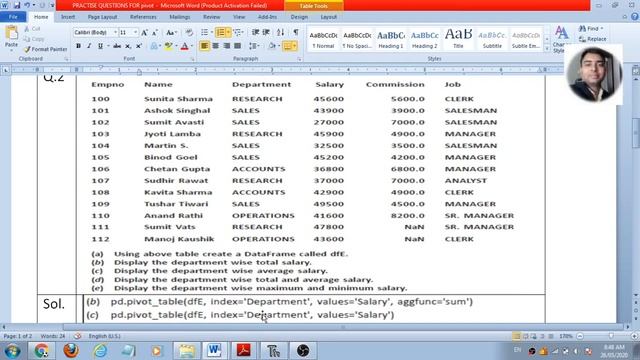
Task: Click the Increase Indent icon
Action: [266, 32]
